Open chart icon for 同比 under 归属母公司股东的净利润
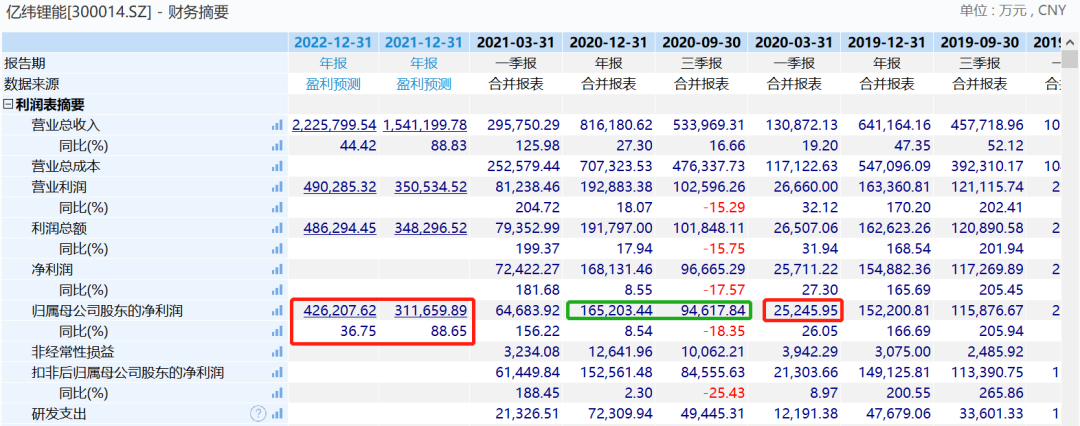 [x=277, y=332]
